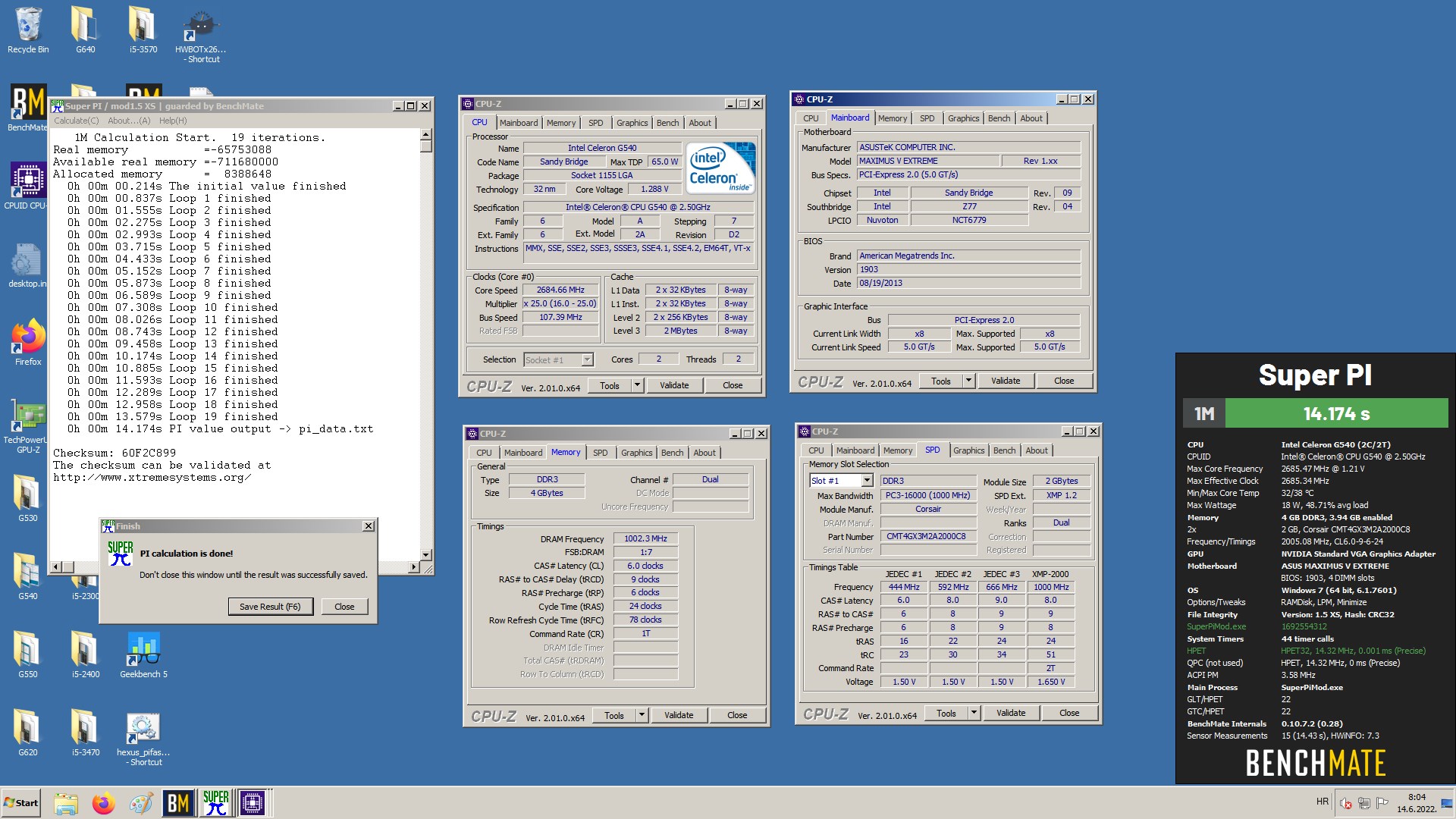Launch the Geekbench 5 desktop icon
Screen dimensions: 1456x819
coord(143,654)
